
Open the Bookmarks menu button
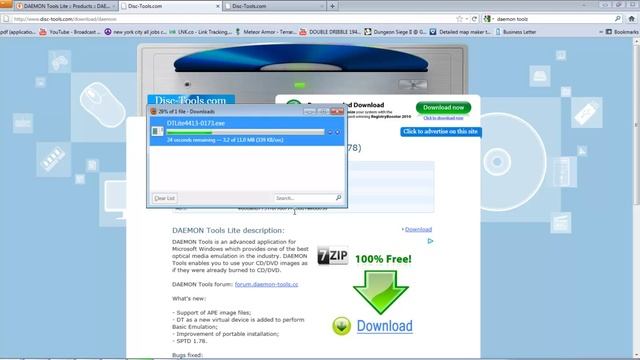(x=622, y=31)
